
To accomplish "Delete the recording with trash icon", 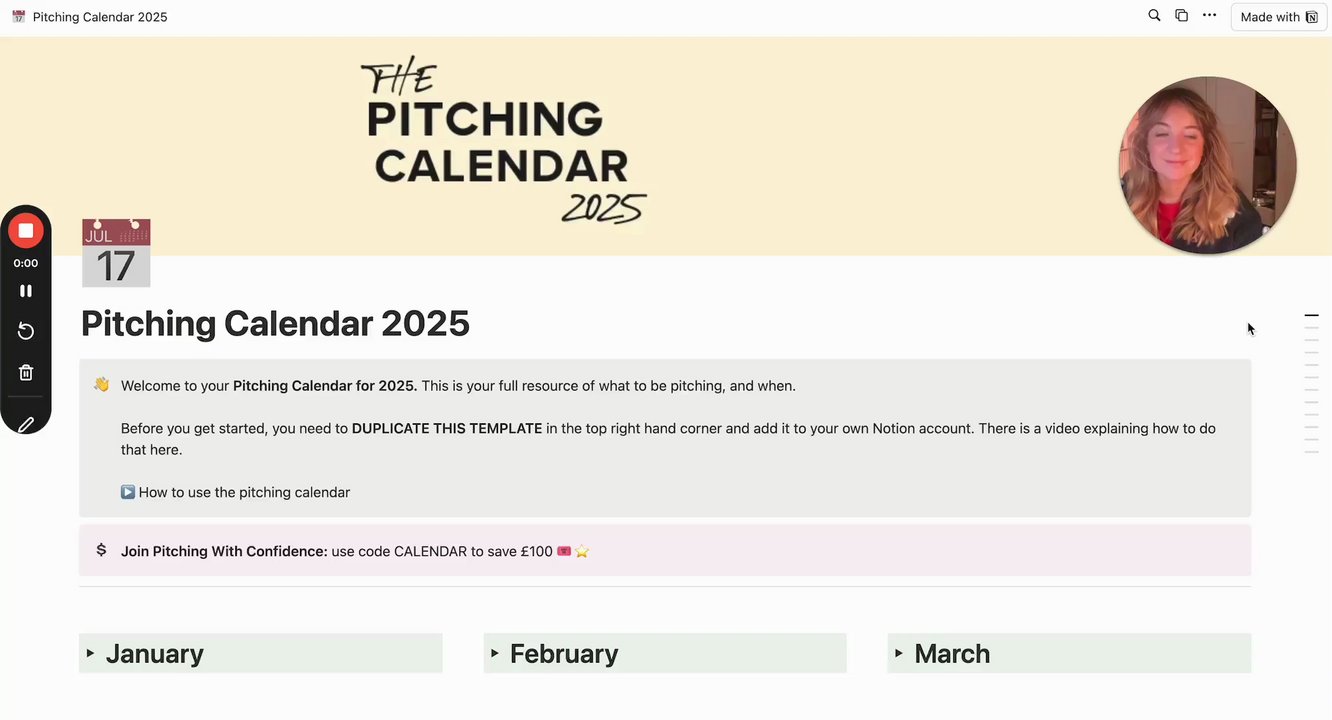I will tap(26, 373).
